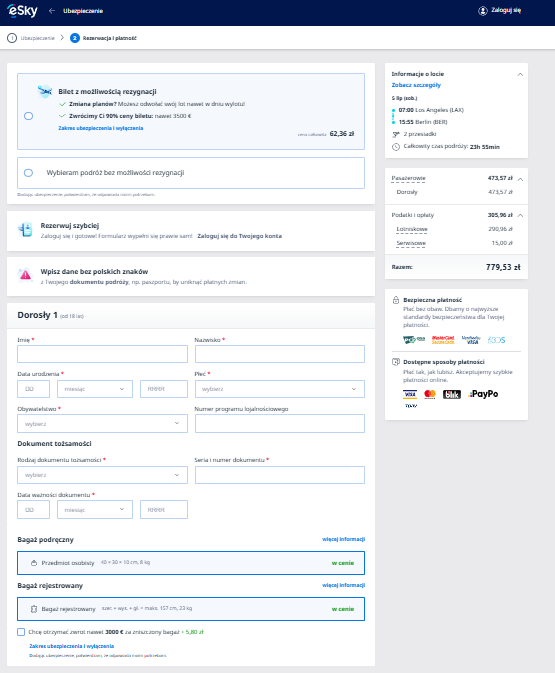This screenshot has width=555, height=673.
Task: Click the eSky logo
Action: coord(22,10)
